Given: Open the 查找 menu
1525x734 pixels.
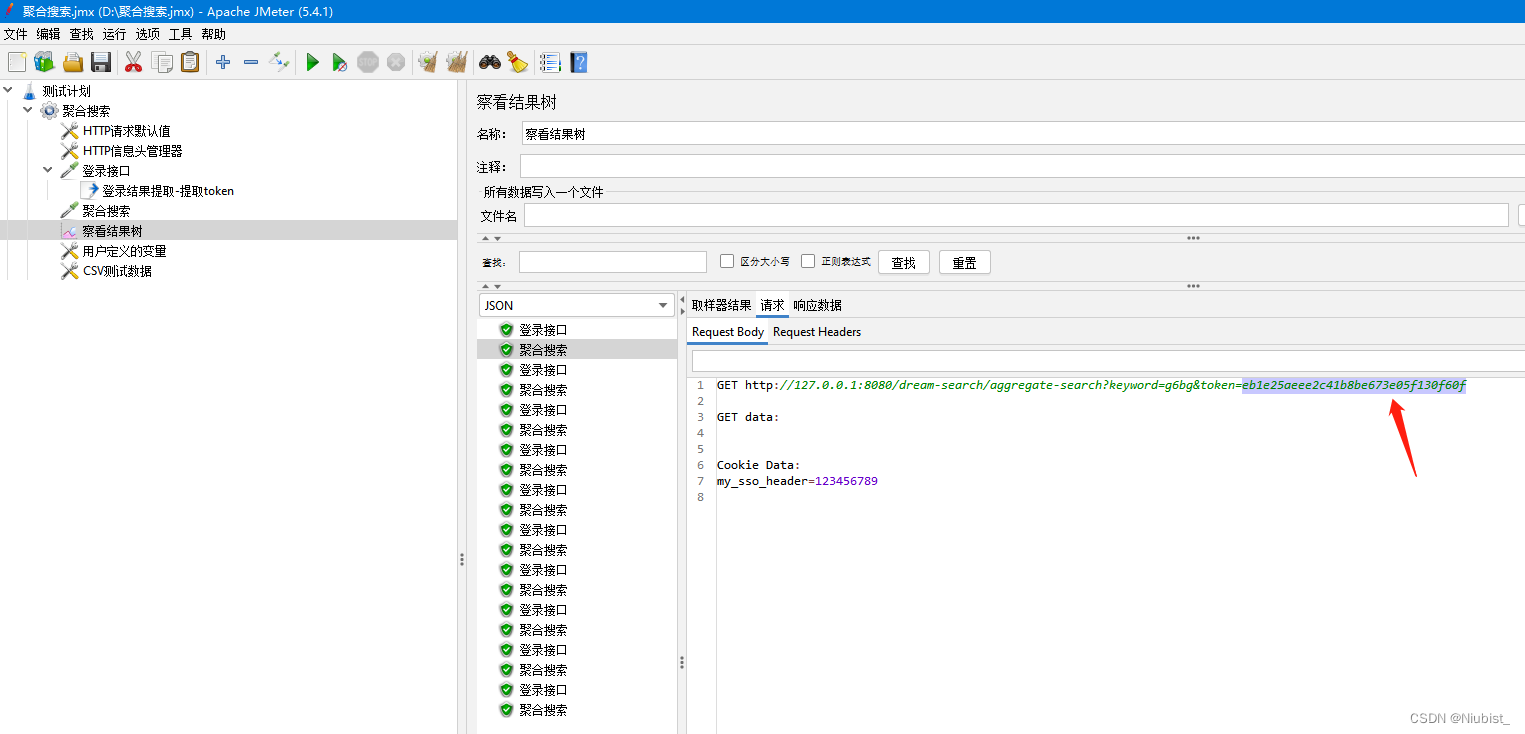Looking at the screenshot, I should point(81,34).
